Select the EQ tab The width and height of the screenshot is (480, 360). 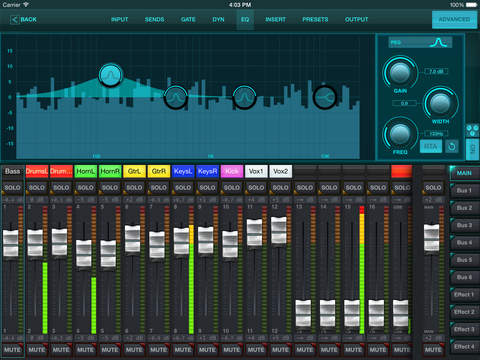(x=245, y=20)
